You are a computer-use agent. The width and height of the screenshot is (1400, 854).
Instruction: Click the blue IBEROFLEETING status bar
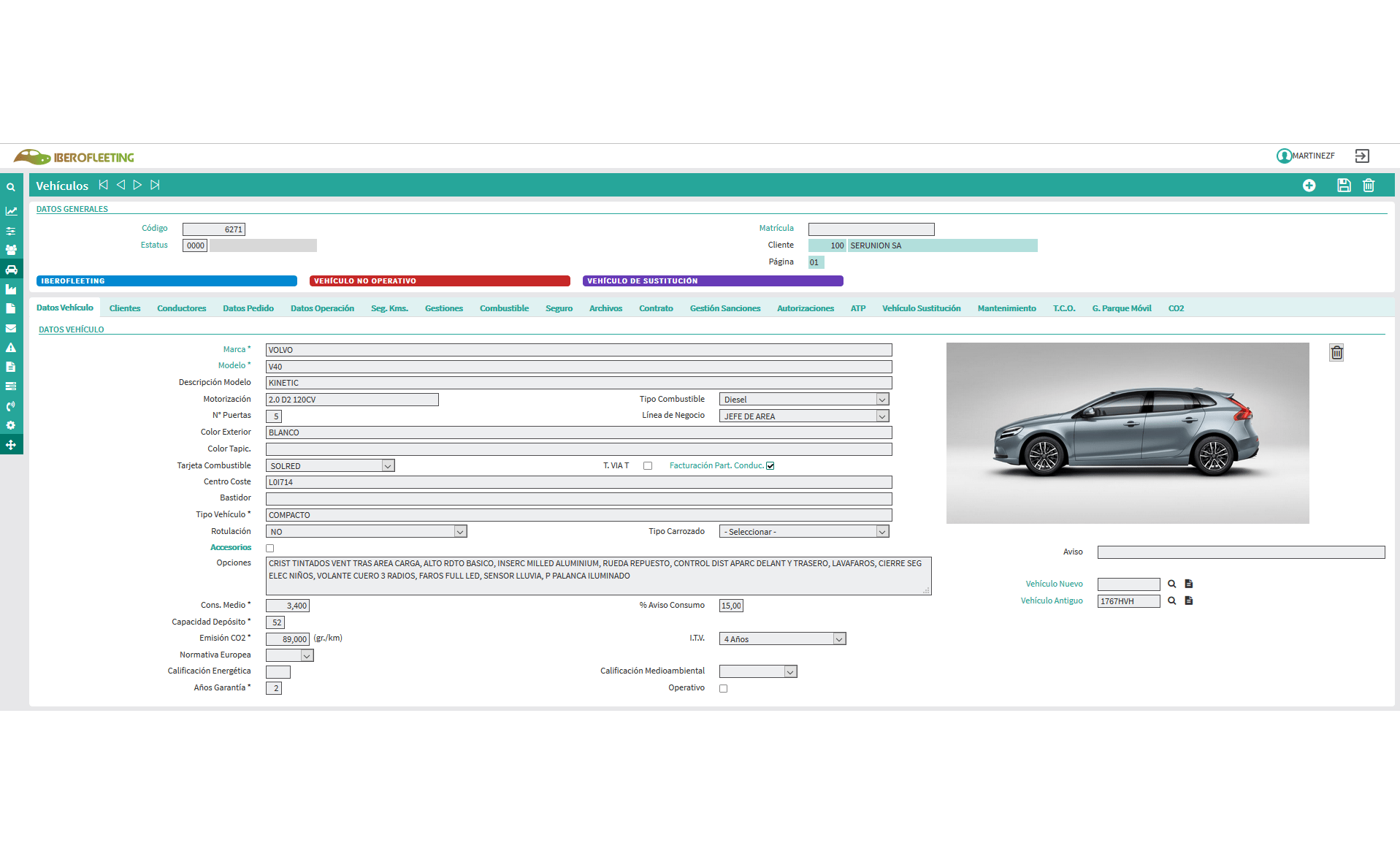tap(167, 281)
